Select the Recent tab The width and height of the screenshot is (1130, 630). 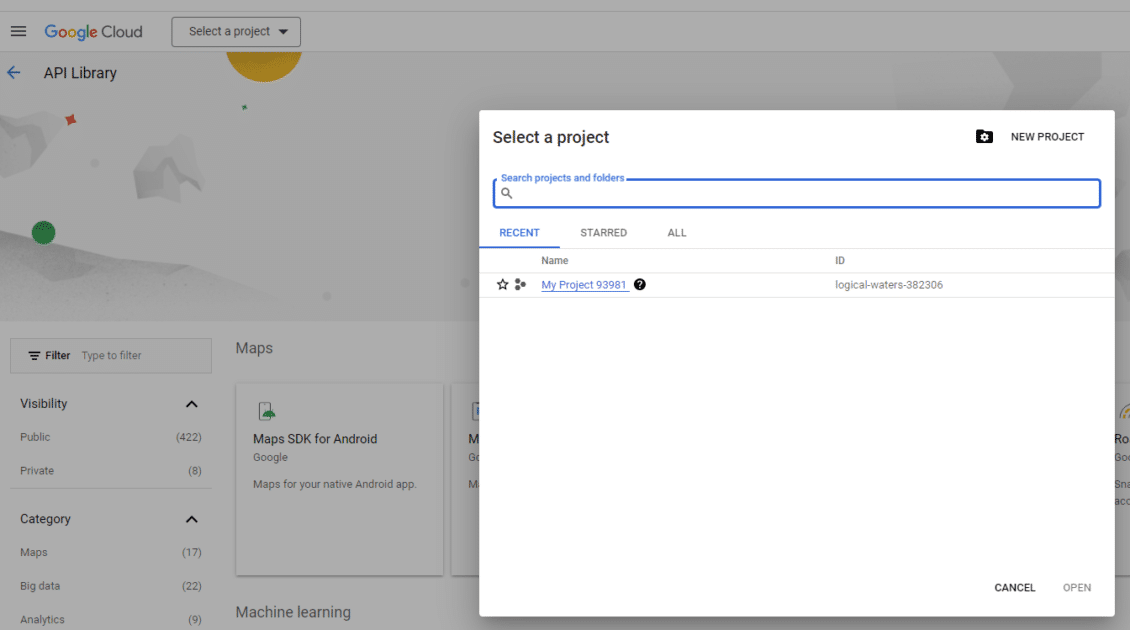(519, 233)
